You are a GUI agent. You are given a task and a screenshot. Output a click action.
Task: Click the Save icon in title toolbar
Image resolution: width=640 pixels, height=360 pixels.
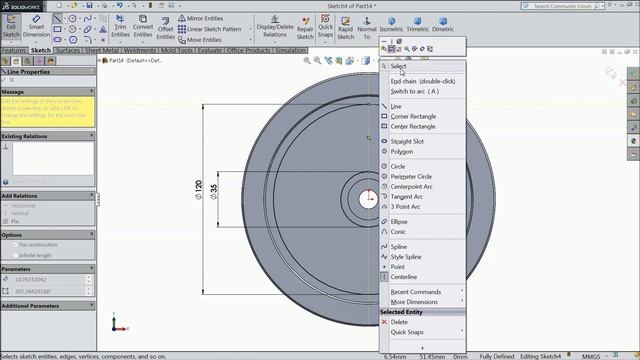click(x=89, y=6)
